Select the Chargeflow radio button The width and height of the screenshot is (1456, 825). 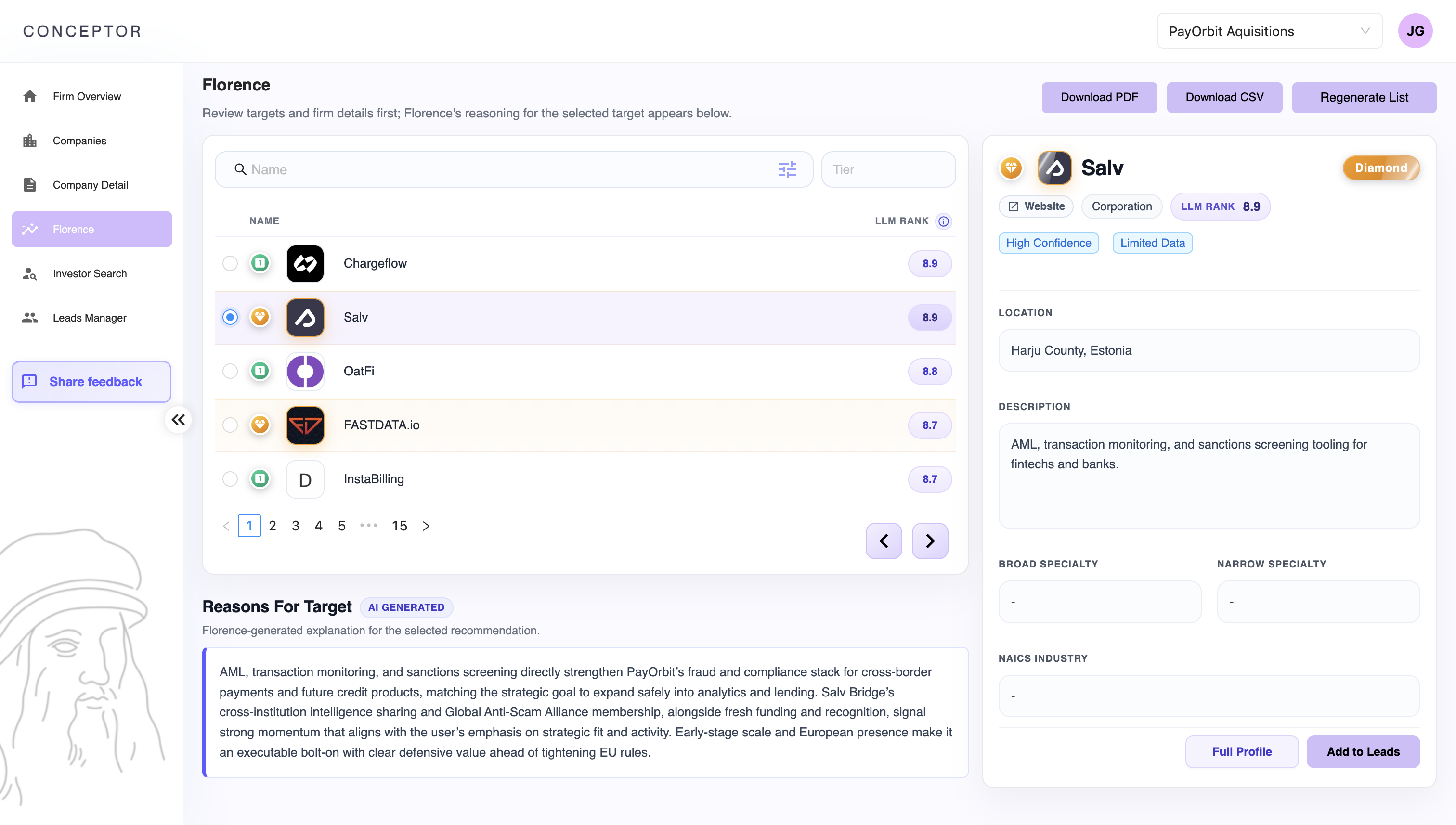click(x=230, y=263)
